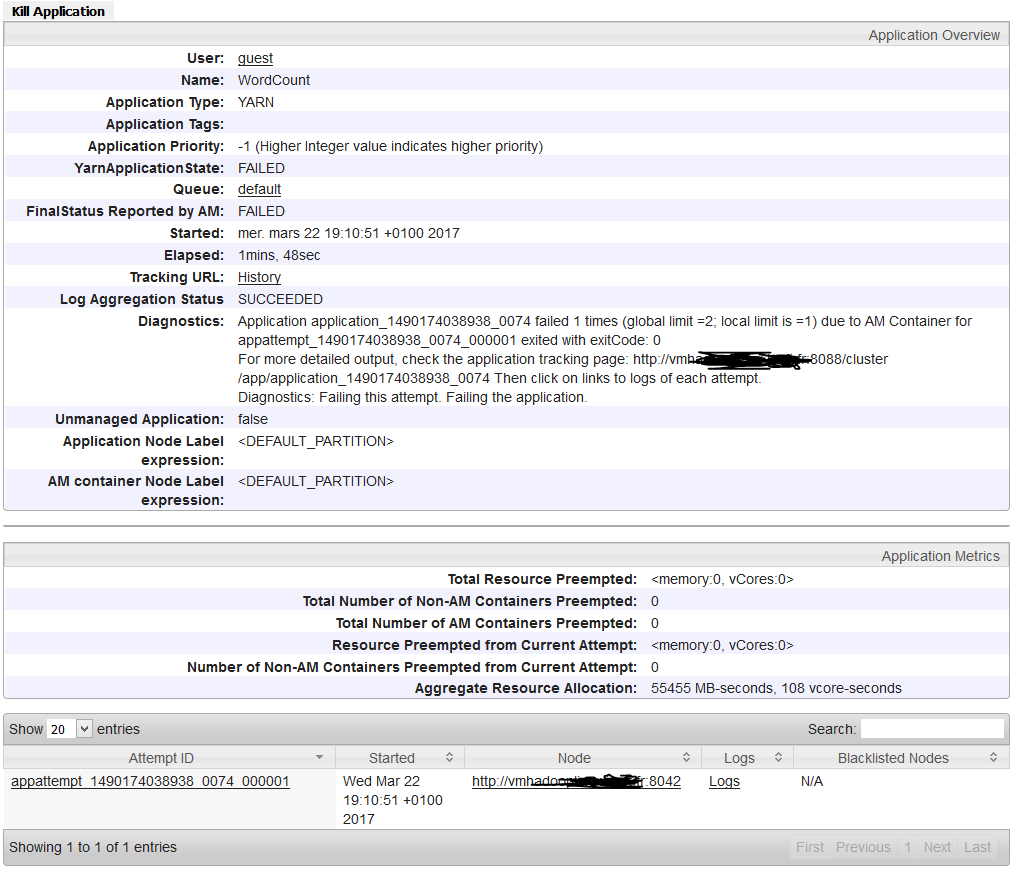1015x869 pixels.
Task: Click inside the Search field
Action: pyautogui.click(x=933, y=728)
